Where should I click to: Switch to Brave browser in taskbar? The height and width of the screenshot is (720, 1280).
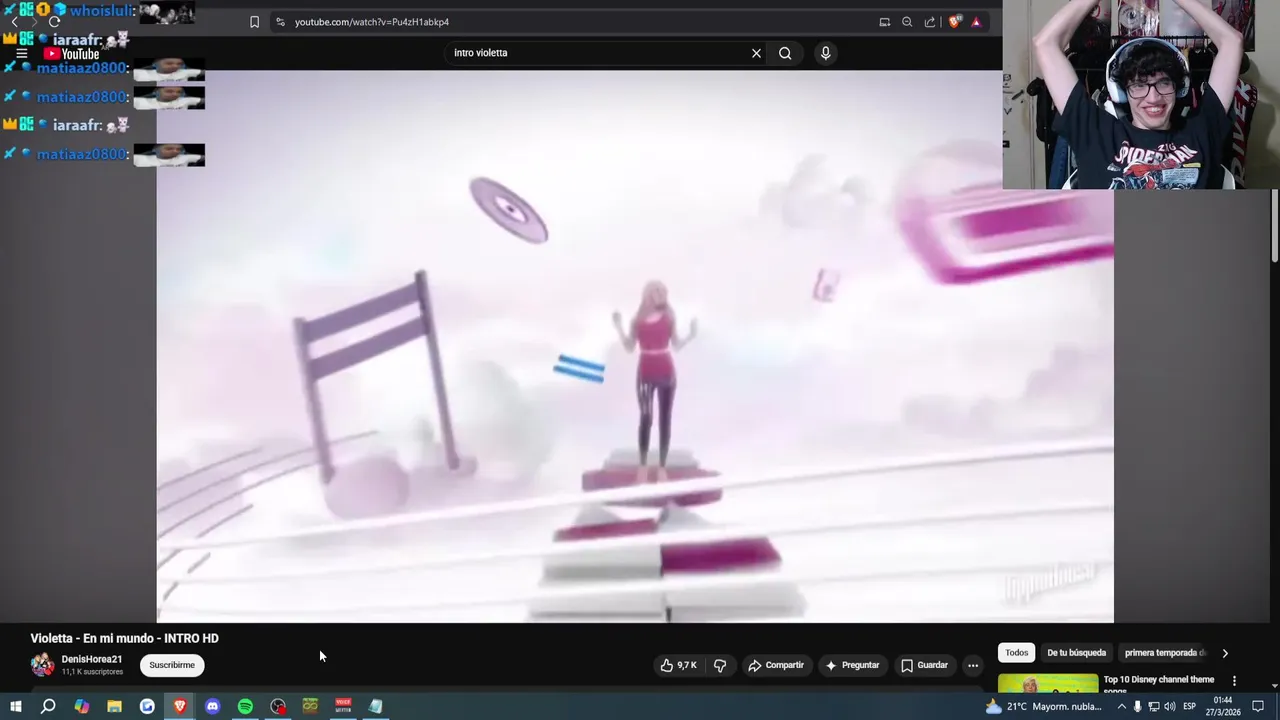pos(180,706)
